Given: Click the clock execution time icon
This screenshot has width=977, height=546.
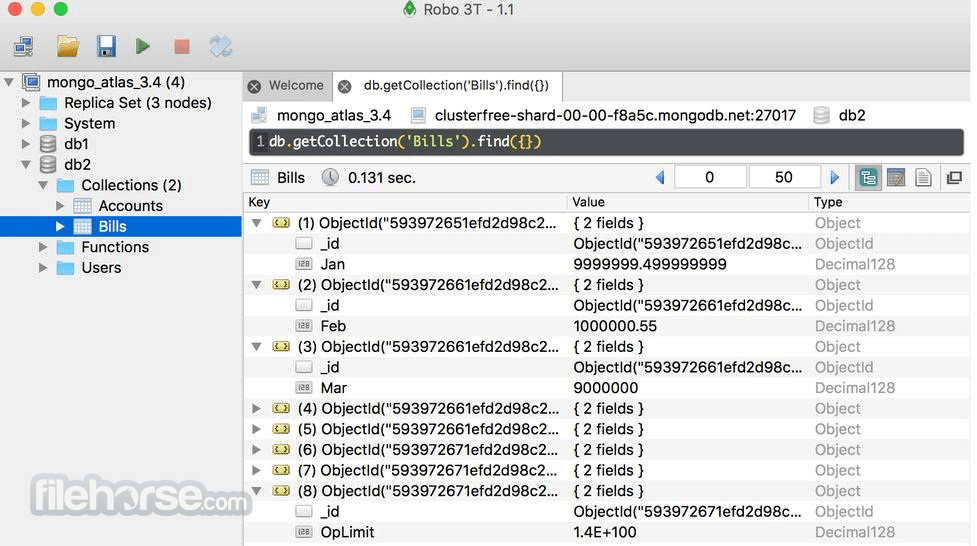Looking at the screenshot, I should (330, 178).
